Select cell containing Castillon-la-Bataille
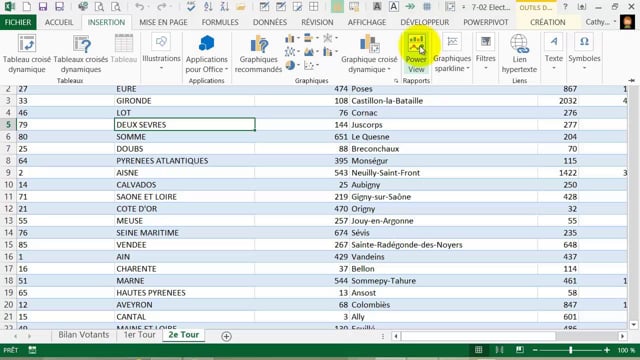640x360 pixels. [444, 101]
